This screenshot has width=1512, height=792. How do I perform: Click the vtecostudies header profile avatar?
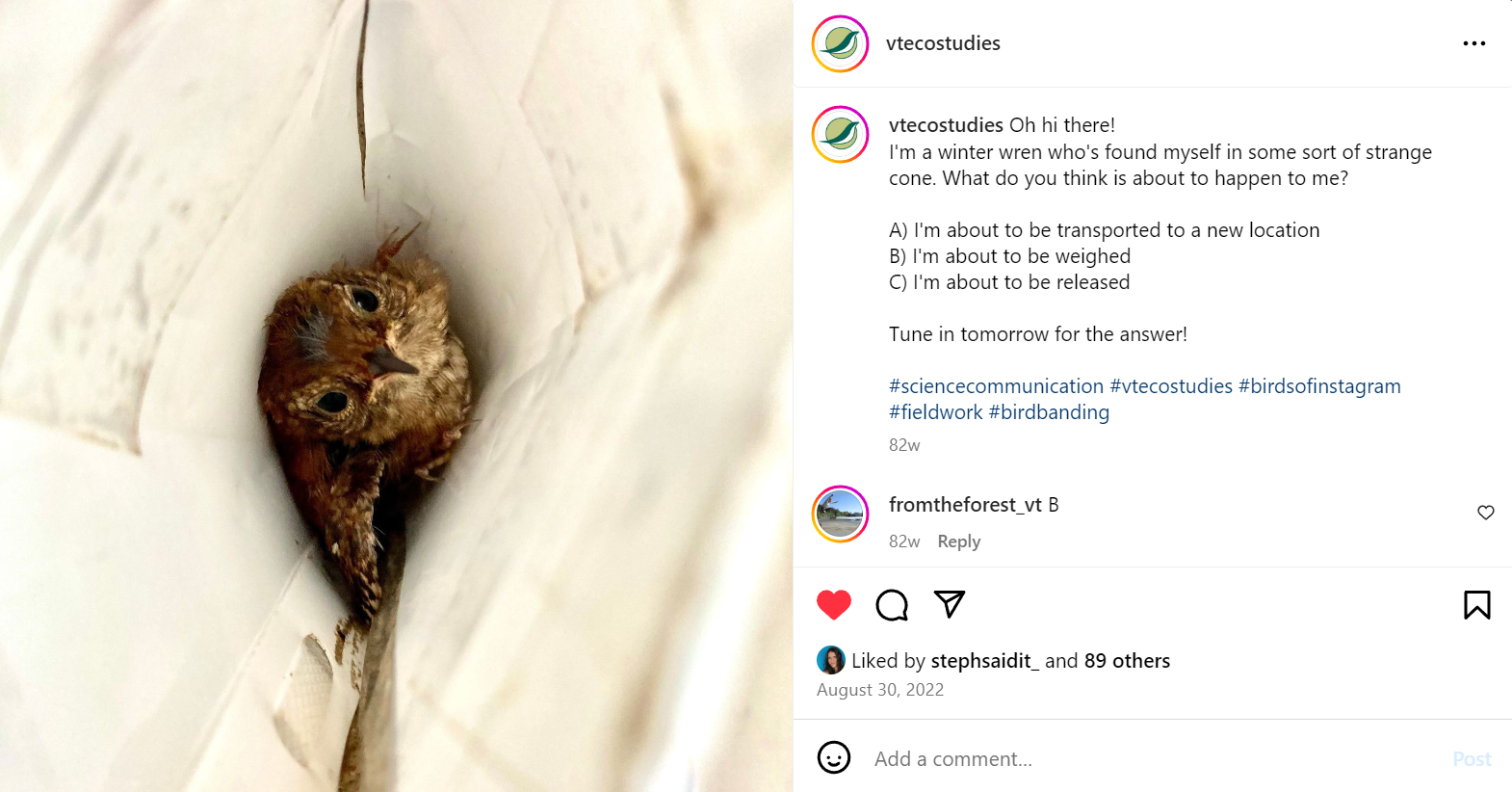click(x=840, y=43)
